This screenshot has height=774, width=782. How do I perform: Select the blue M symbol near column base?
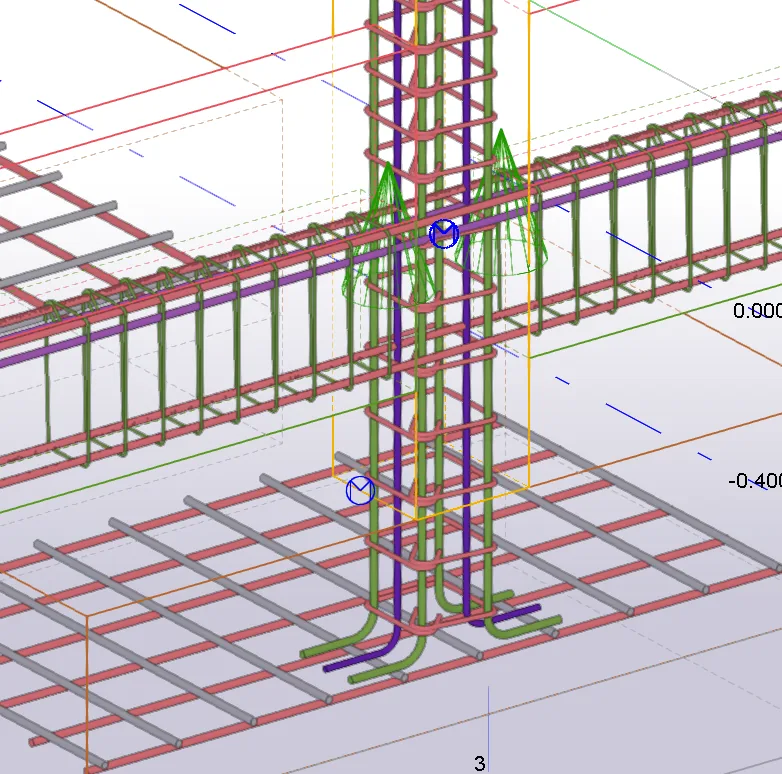pyautogui.click(x=360, y=490)
